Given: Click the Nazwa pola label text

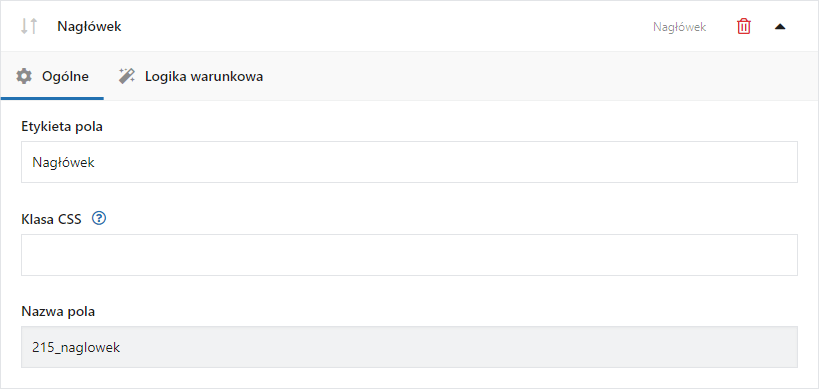Looking at the screenshot, I should coord(58,312).
